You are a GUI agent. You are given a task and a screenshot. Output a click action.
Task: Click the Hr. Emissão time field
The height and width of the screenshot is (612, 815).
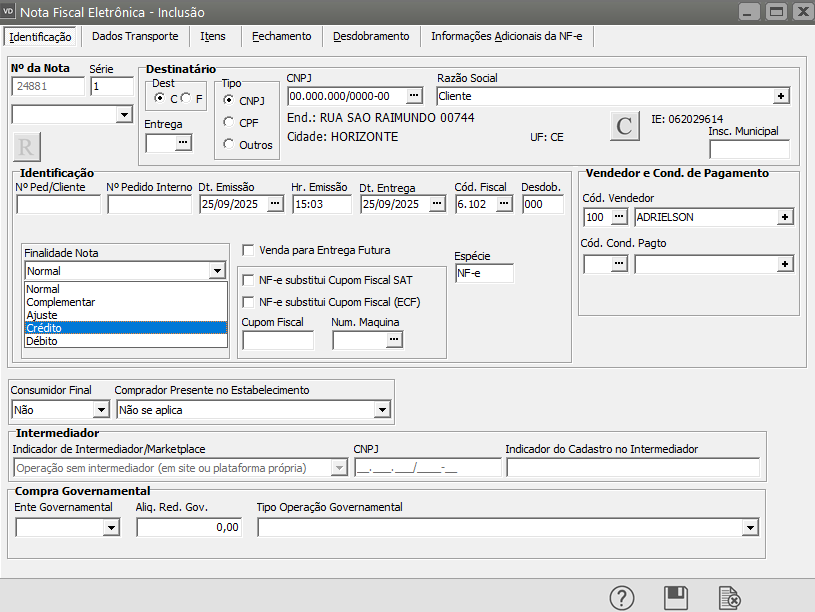tap(322, 204)
